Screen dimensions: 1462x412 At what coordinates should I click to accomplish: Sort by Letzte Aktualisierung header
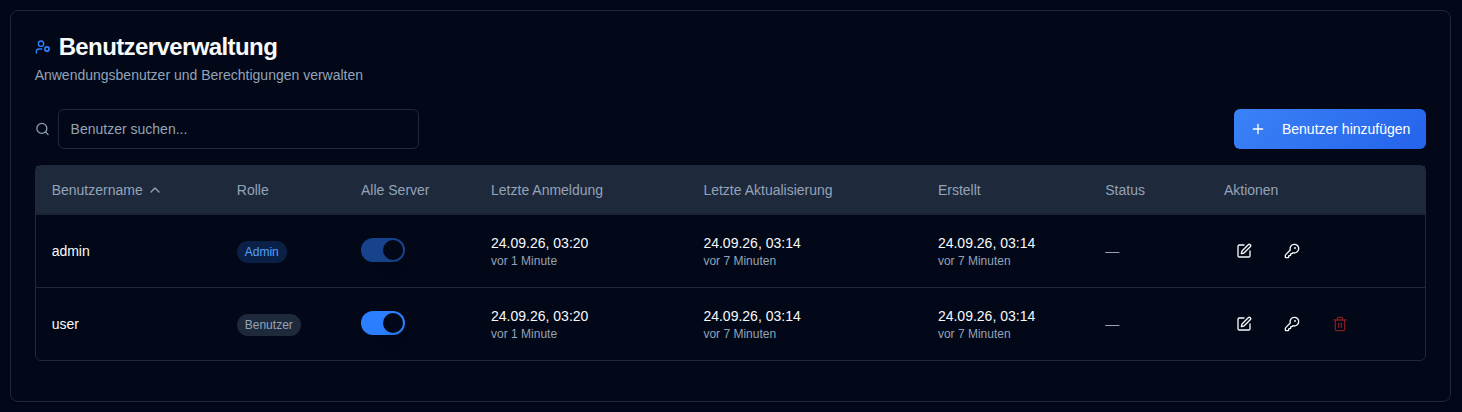[768, 190]
